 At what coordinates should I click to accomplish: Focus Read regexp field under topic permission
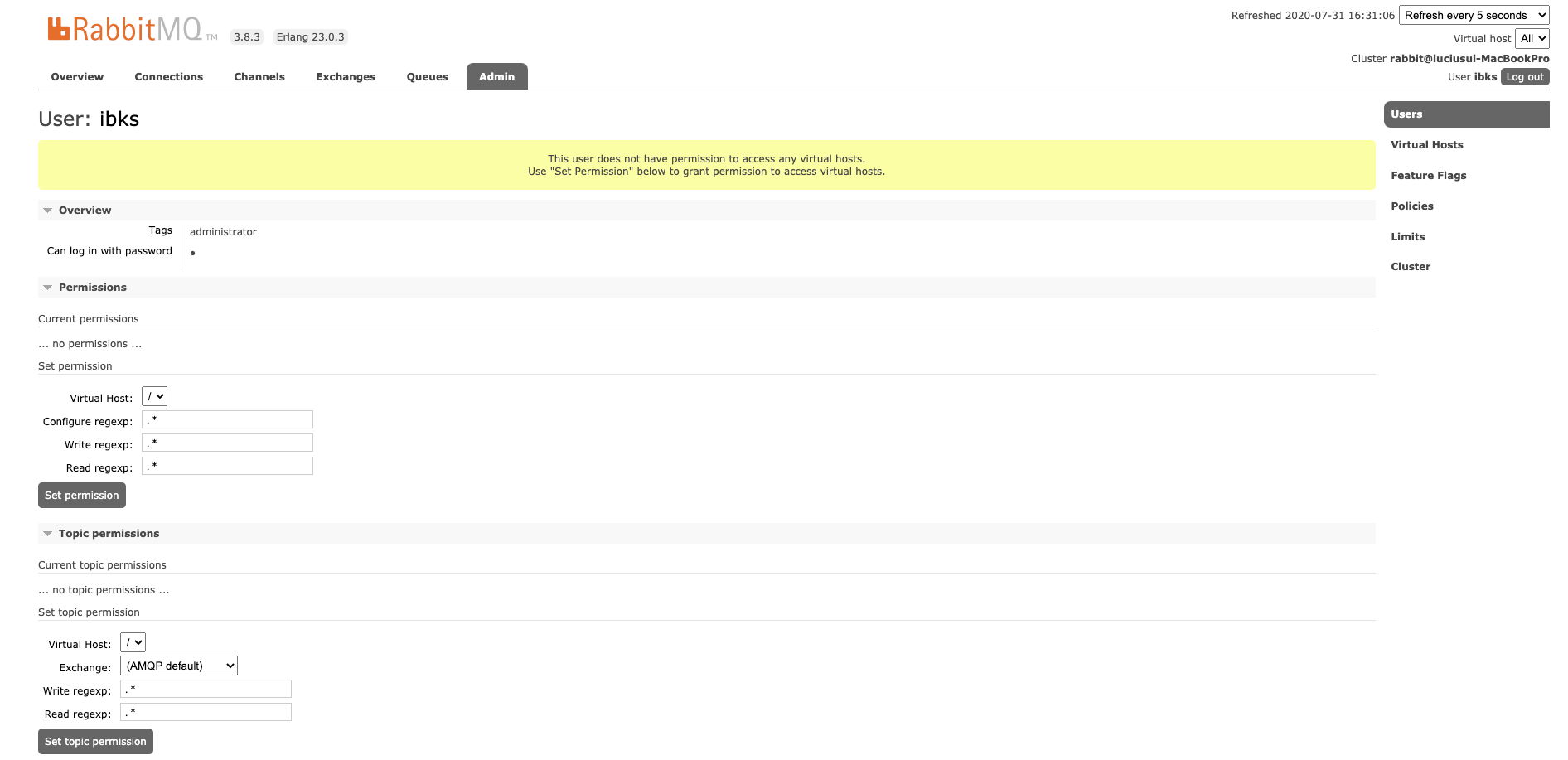[206, 713]
